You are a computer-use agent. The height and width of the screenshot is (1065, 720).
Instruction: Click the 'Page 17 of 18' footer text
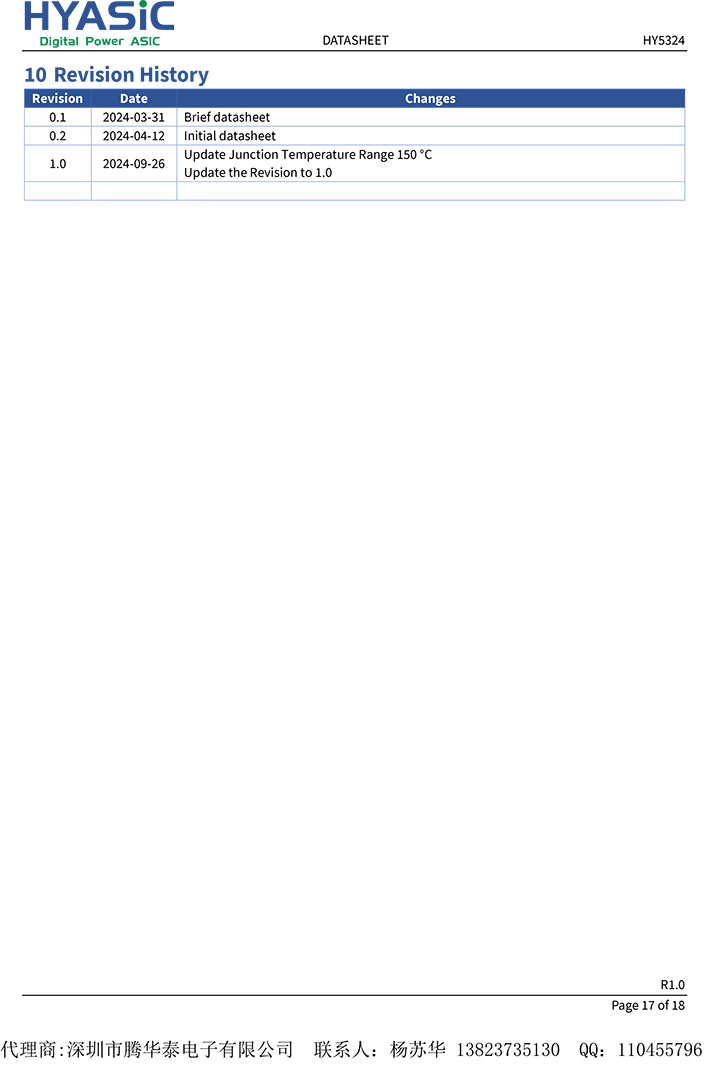(648, 1005)
